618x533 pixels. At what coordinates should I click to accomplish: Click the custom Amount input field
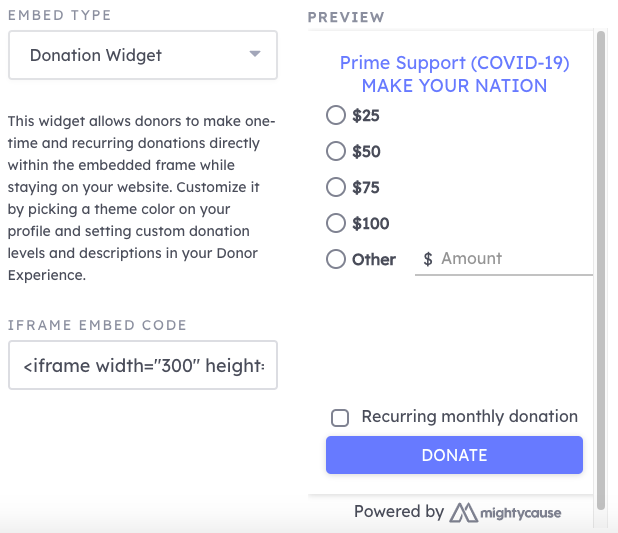[x=504, y=259]
